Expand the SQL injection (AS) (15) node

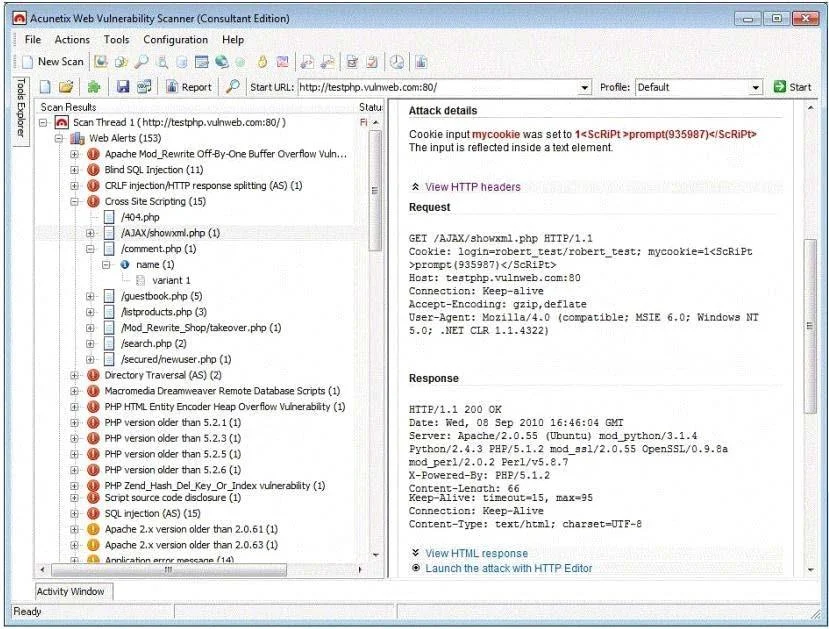tap(75, 513)
